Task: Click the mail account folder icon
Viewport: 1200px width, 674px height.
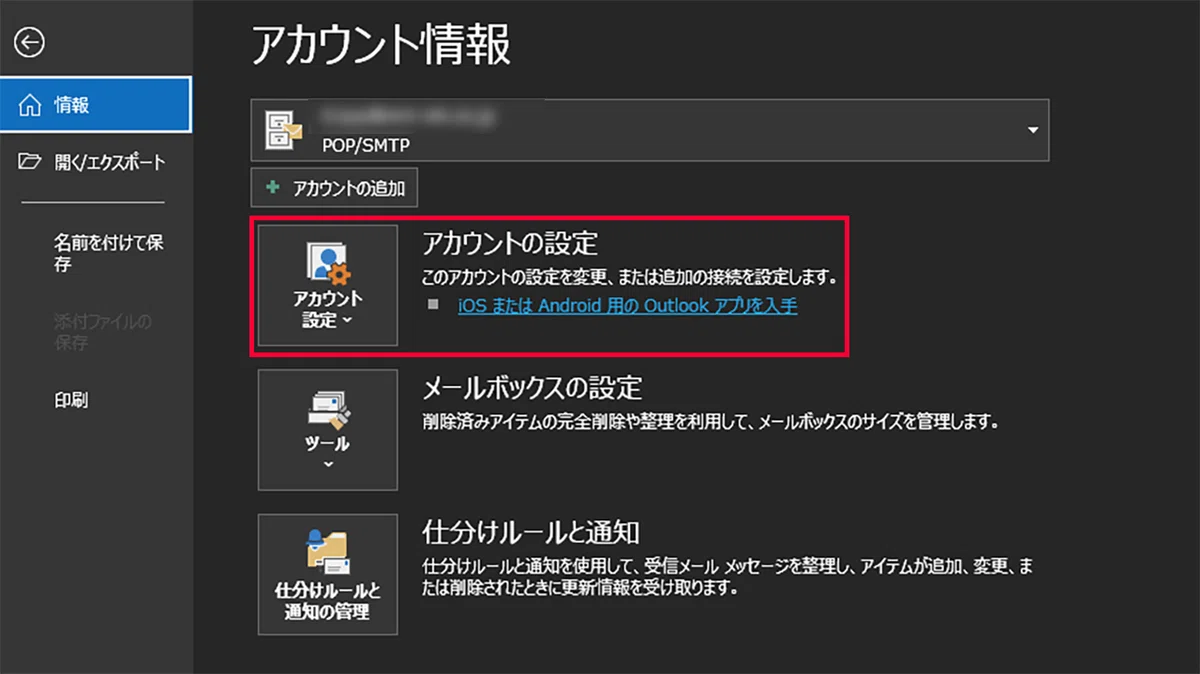Action: click(x=283, y=130)
